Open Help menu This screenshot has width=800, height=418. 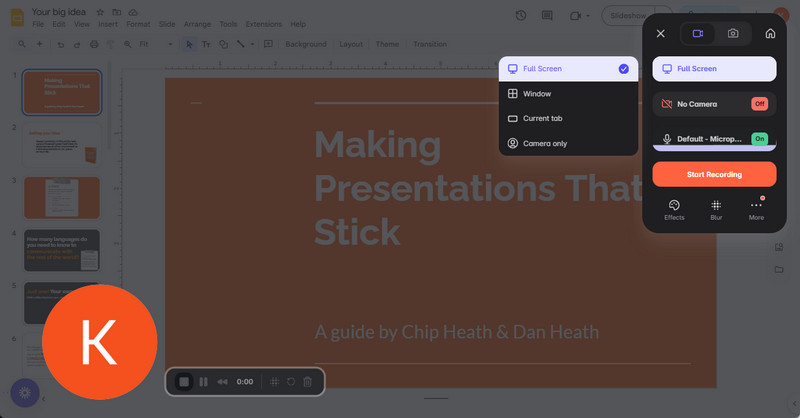click(298, 24)
